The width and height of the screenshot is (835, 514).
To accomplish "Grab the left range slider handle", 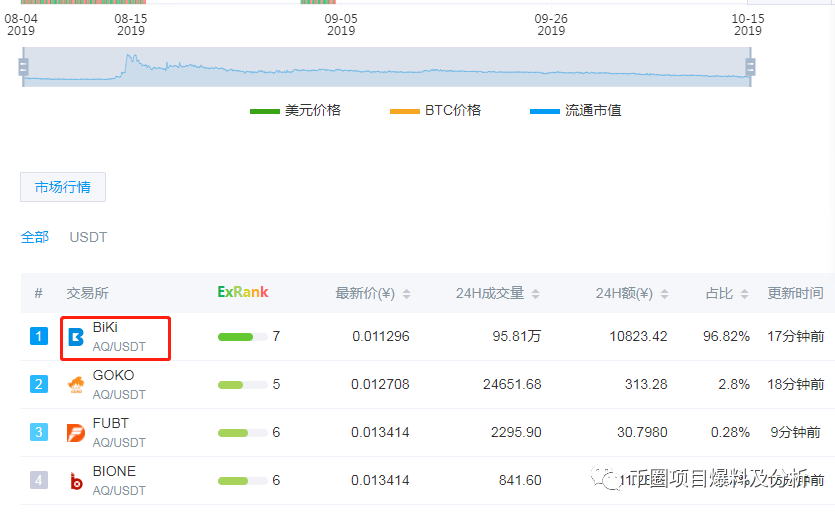I will (23, 67).
